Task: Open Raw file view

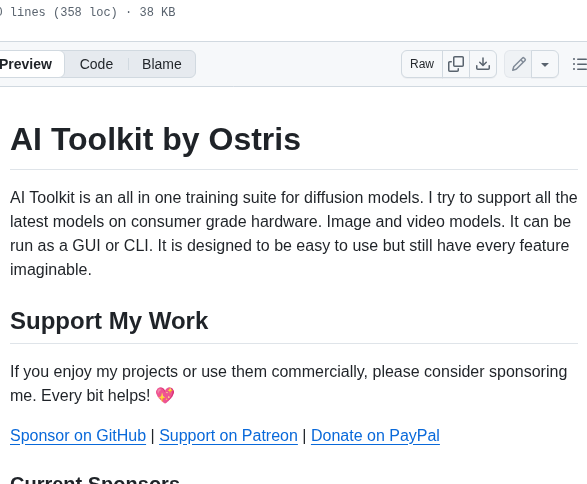Action: pos(422,64)
